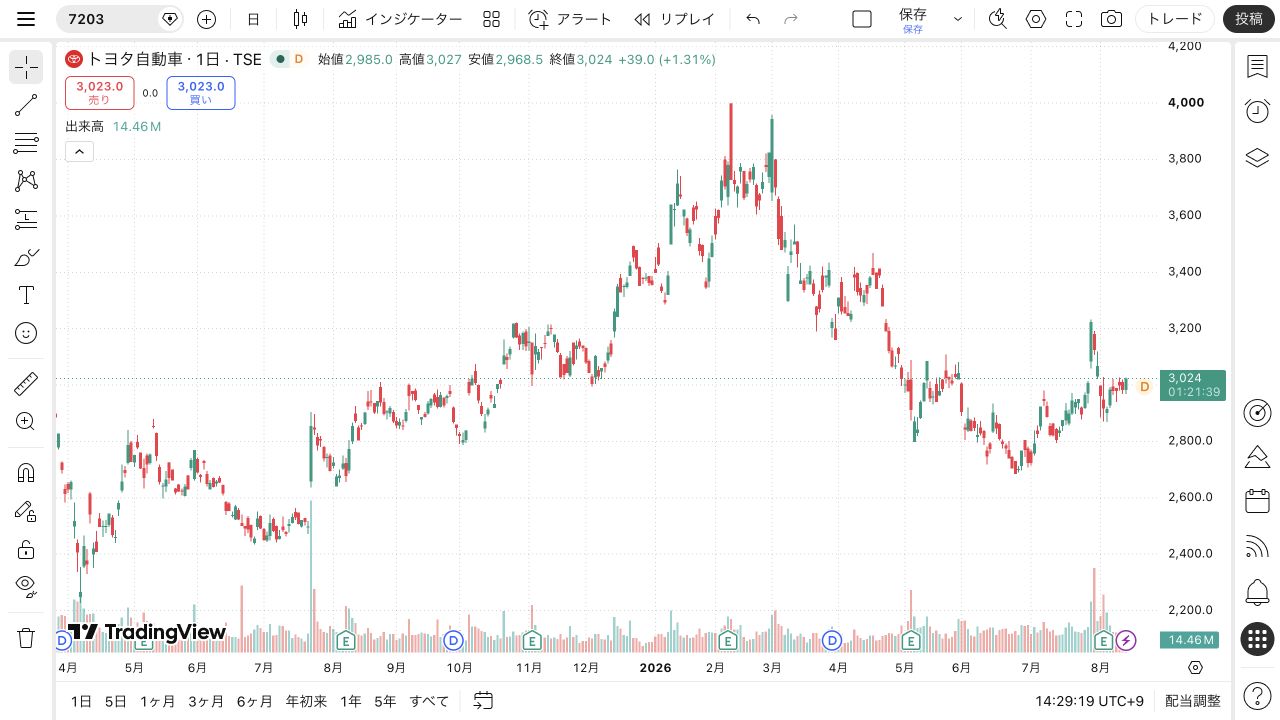Screen dimensions: 1280x720
Task: Open the candlestick chart type selector
Action: 300,19
